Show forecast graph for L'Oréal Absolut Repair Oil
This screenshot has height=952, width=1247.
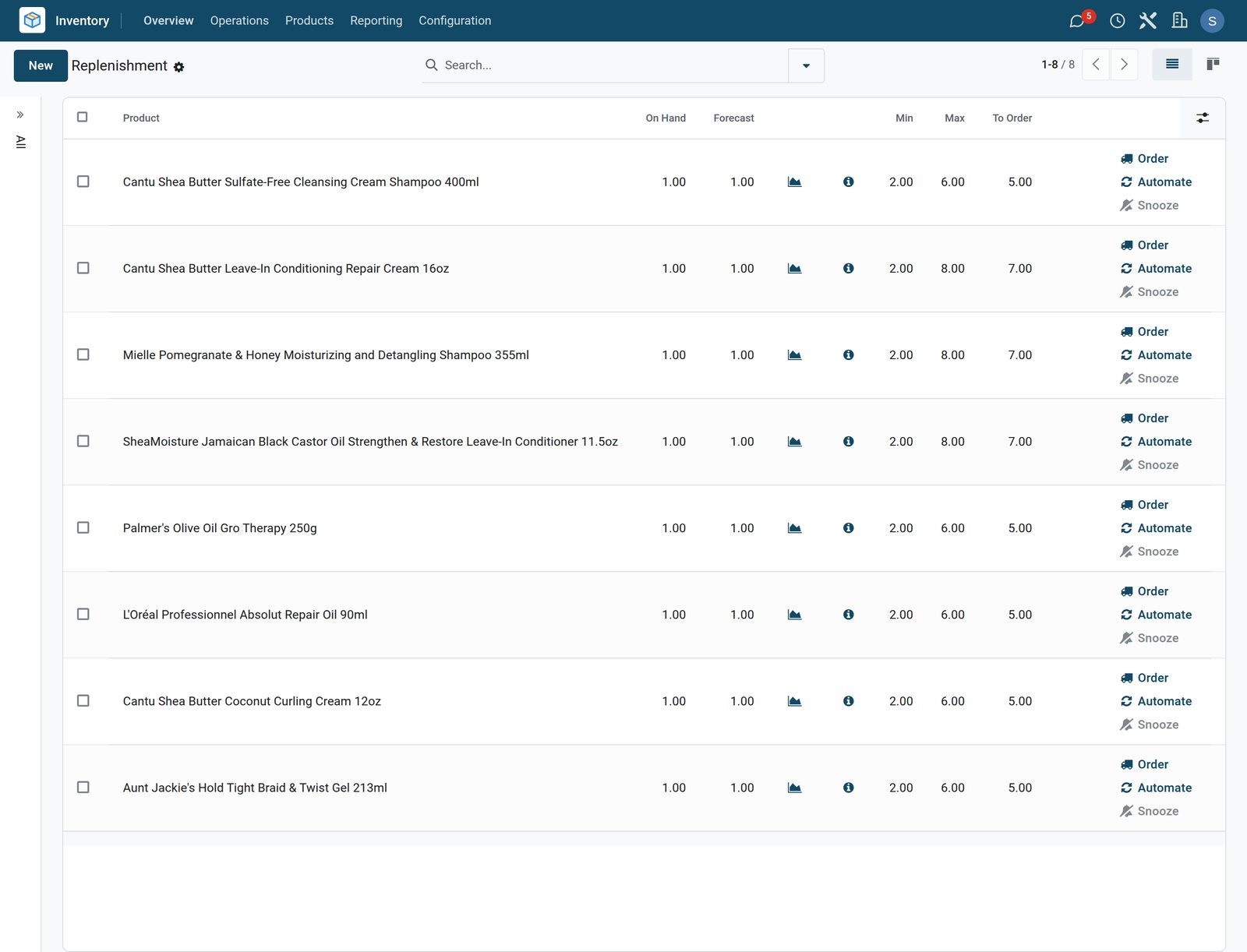[794, 614]
